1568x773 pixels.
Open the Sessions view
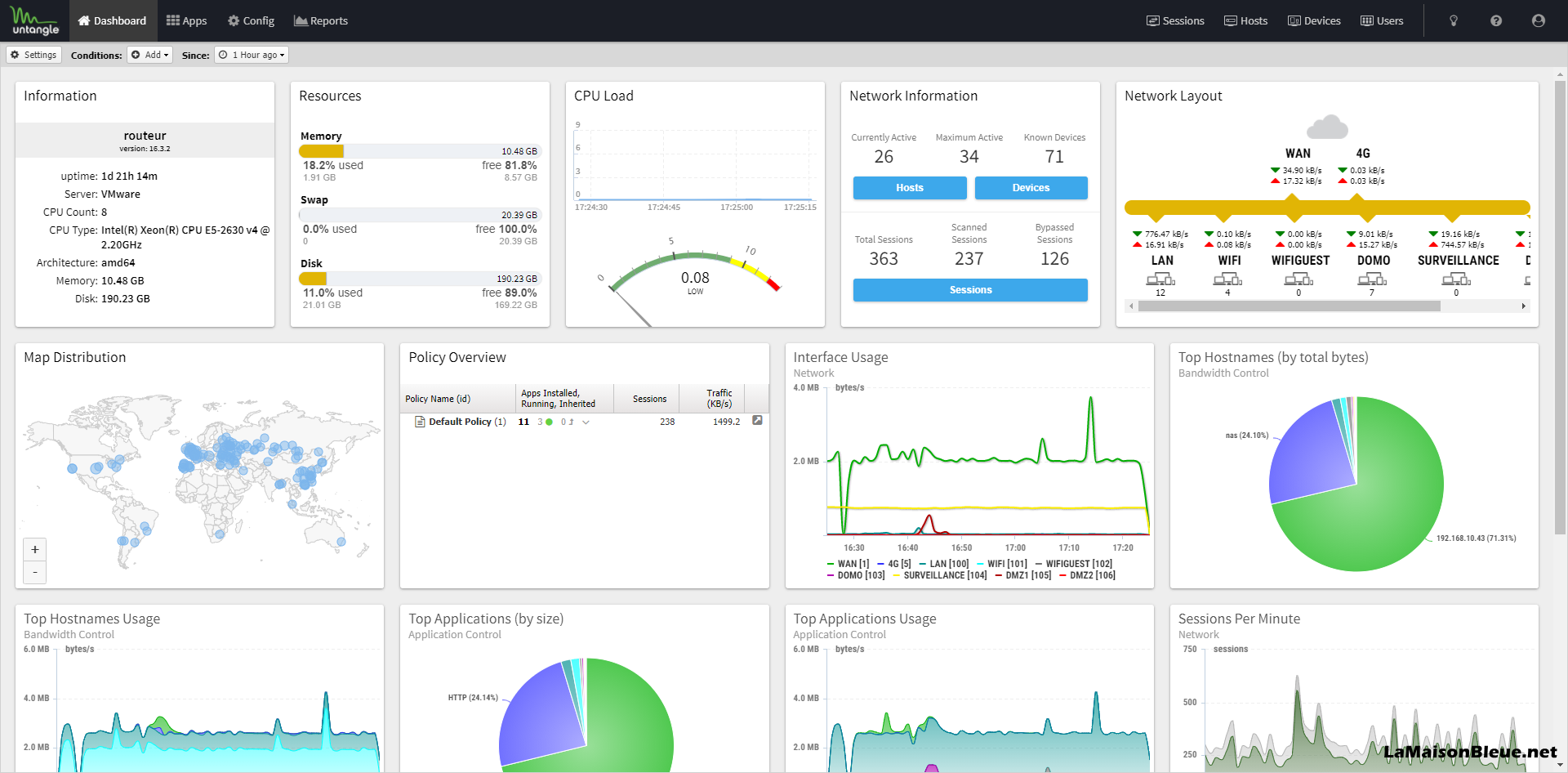[1175, 20]
